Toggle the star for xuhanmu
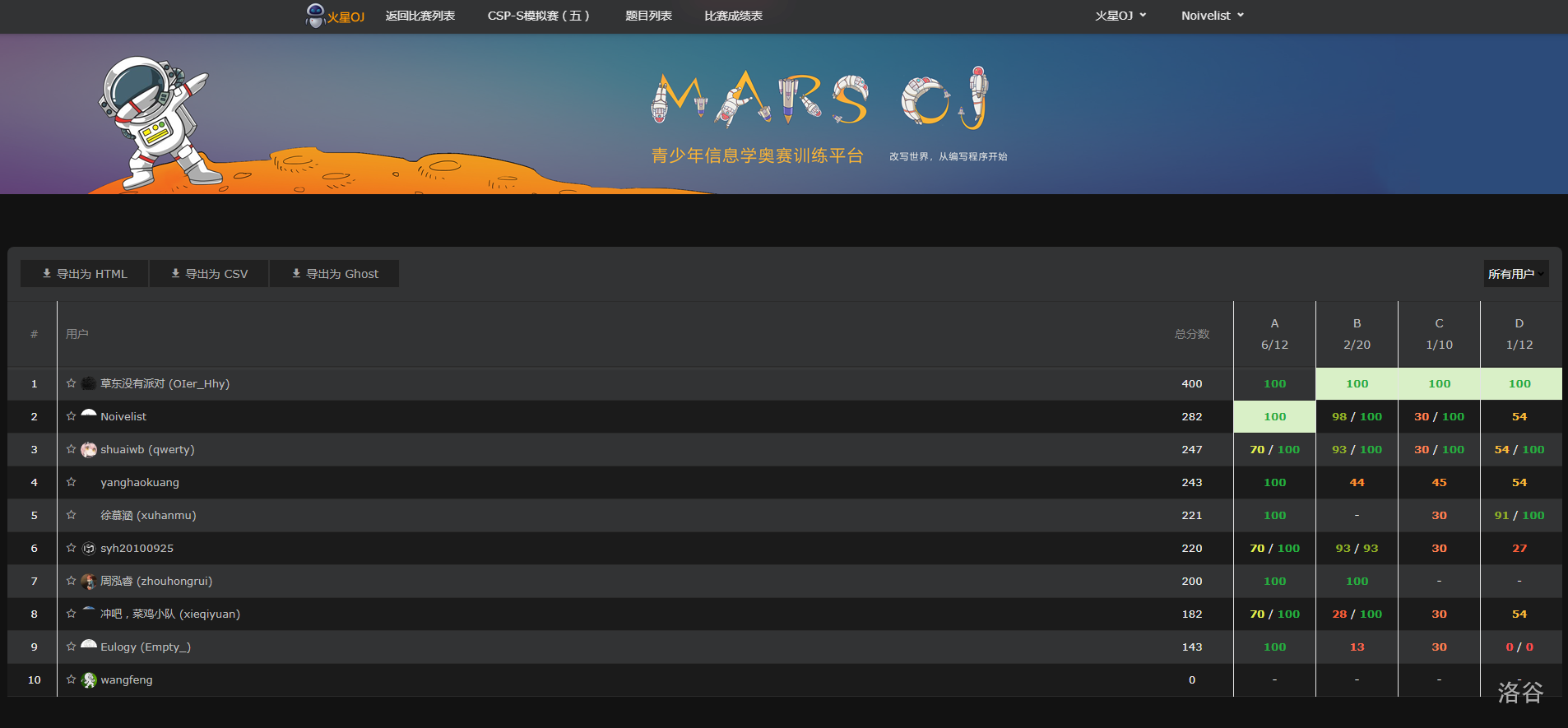 click(x=72, y=515)
